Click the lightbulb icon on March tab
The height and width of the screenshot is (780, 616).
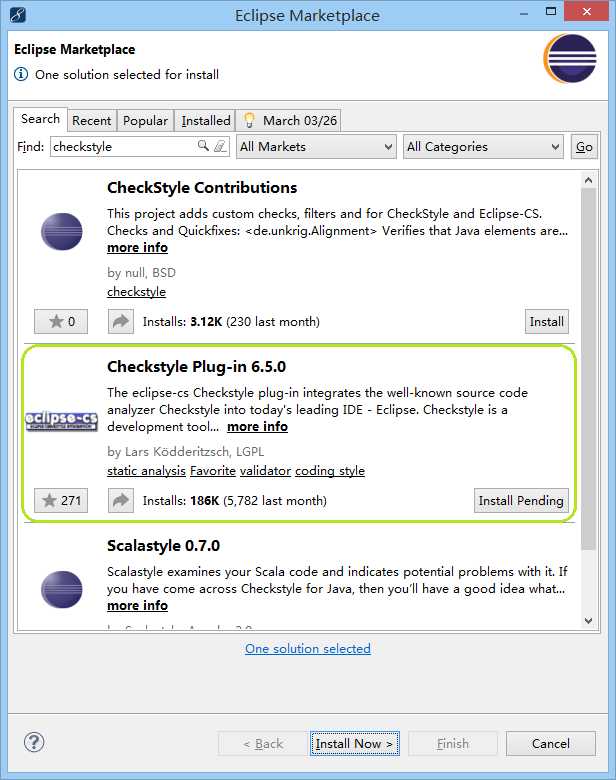(x=249, y=120)
